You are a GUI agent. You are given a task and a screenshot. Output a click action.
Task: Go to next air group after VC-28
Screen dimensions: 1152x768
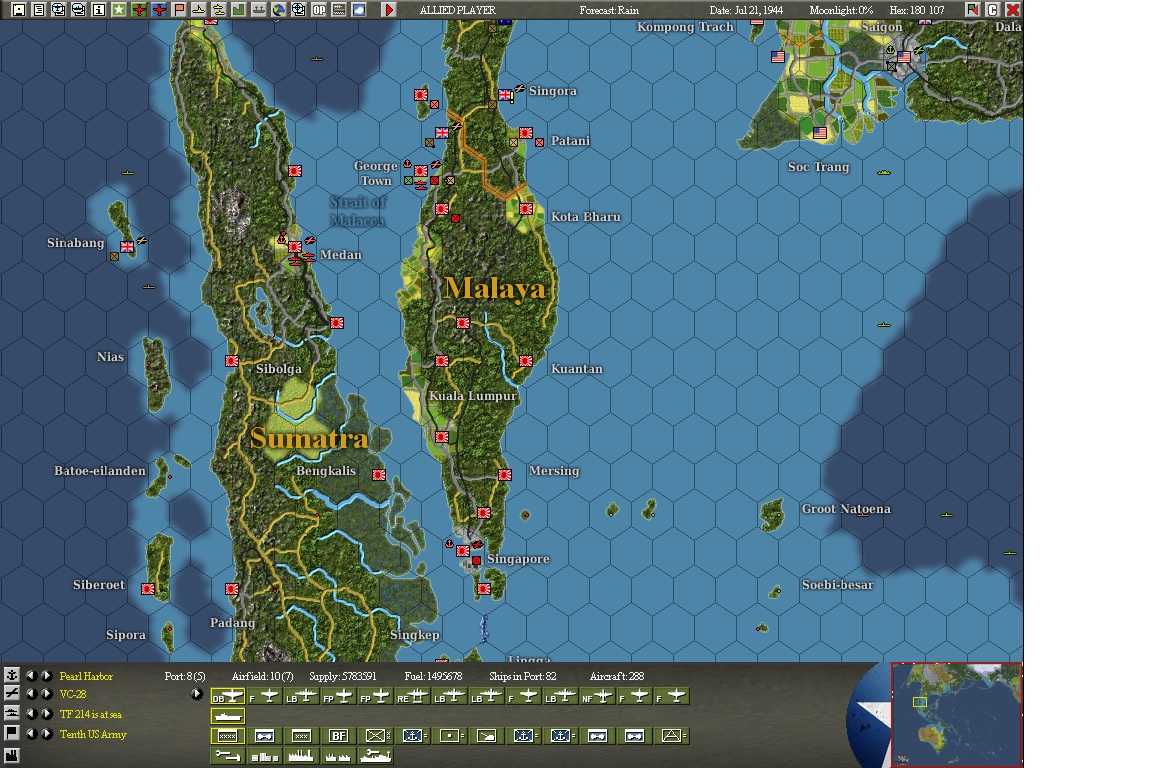click(46, 694)
